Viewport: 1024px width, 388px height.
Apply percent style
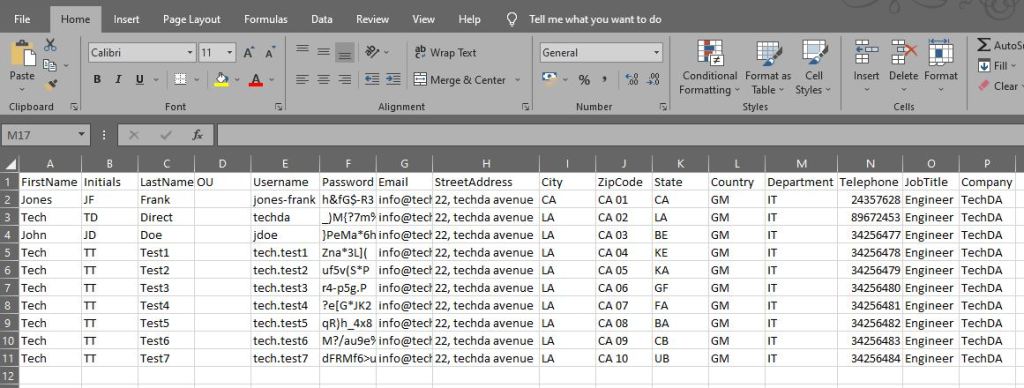(x=584, y=80)
